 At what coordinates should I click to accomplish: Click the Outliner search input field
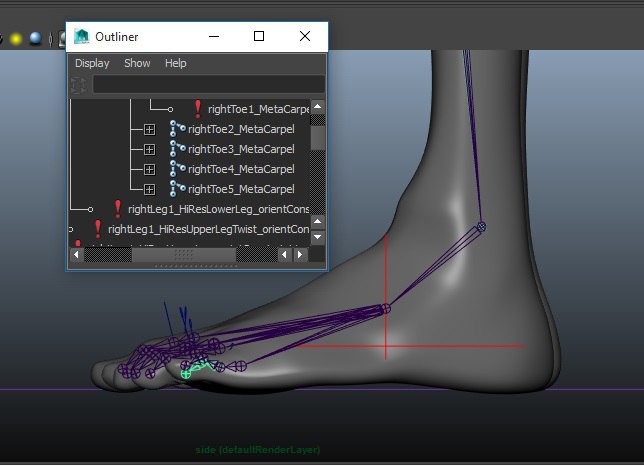click(209, 85)
